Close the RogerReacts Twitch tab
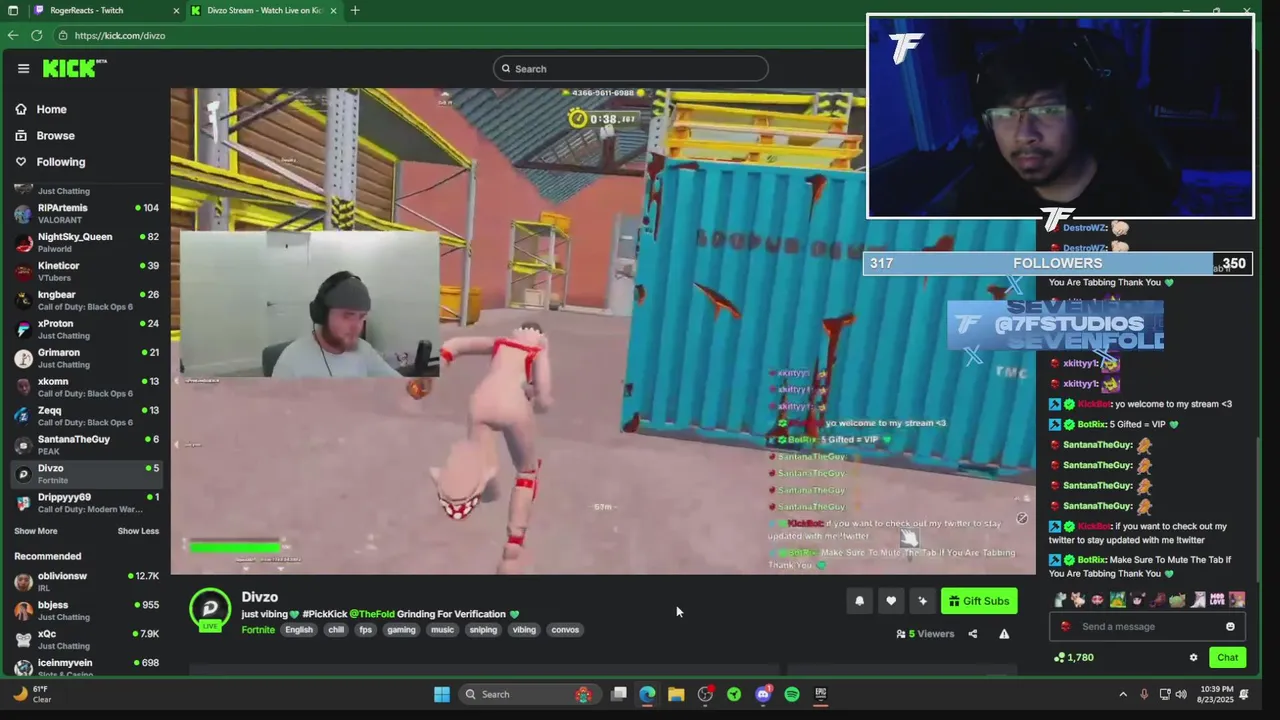Image resolution: width=1280 pixels, height=720 pixels. [176, 10]
